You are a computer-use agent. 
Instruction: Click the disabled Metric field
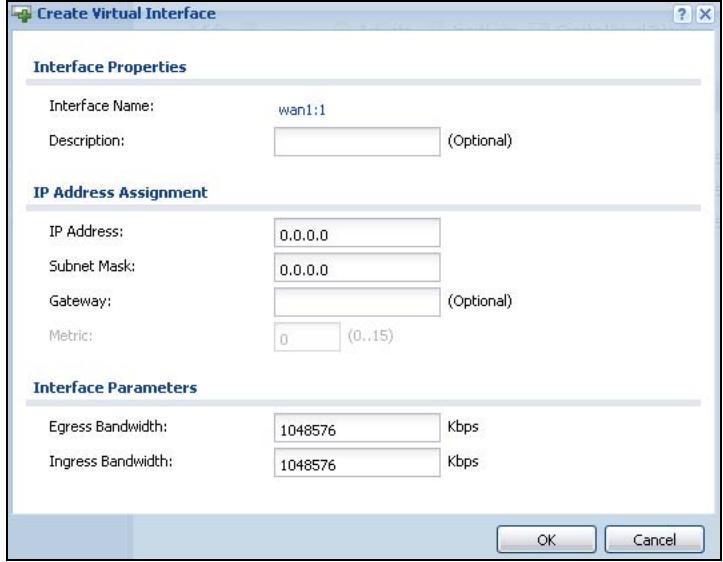307,337
